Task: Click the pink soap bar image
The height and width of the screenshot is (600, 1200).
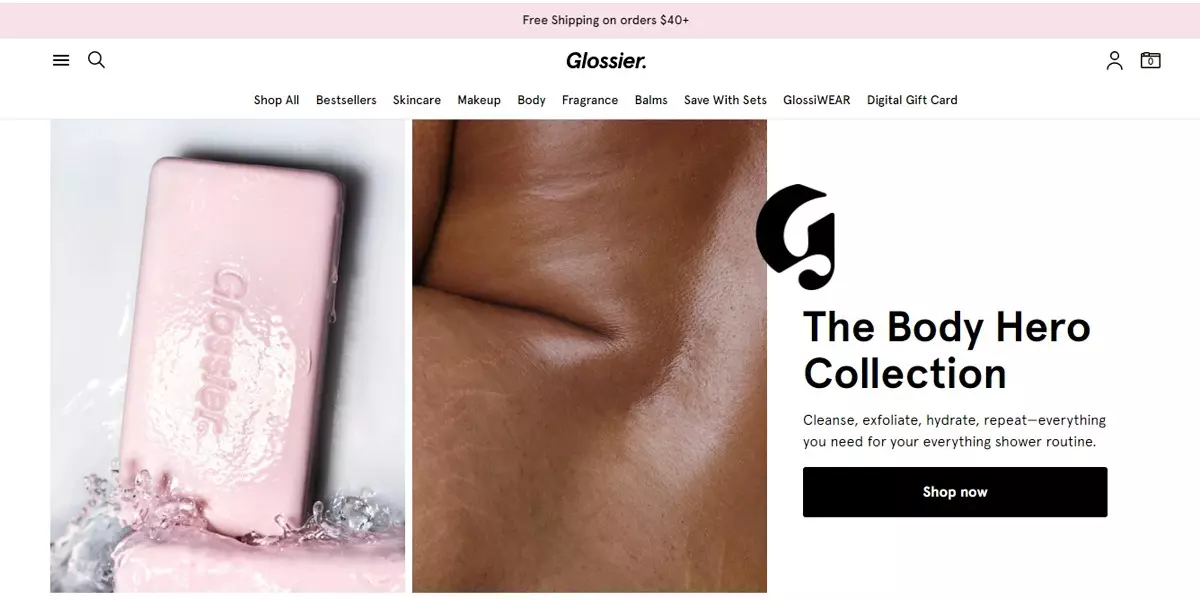Action: pos(228,356)
